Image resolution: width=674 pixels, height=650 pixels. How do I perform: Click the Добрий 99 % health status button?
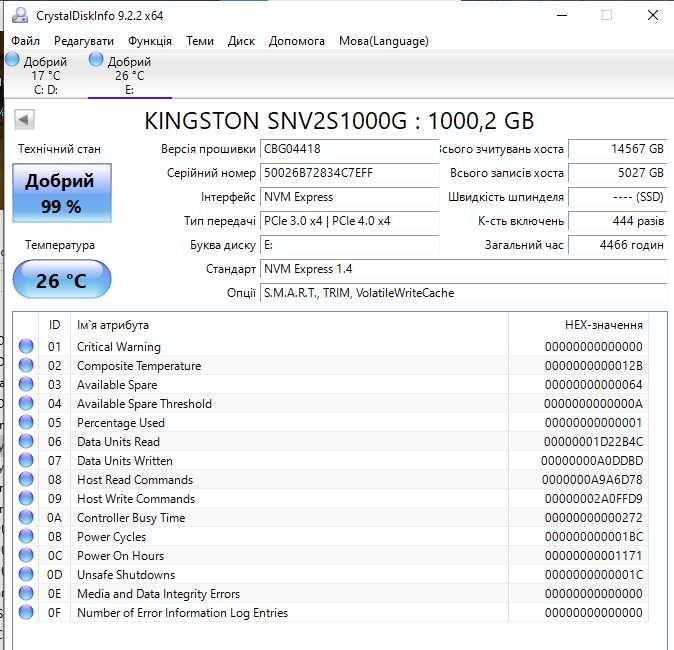tap(62, 193)
